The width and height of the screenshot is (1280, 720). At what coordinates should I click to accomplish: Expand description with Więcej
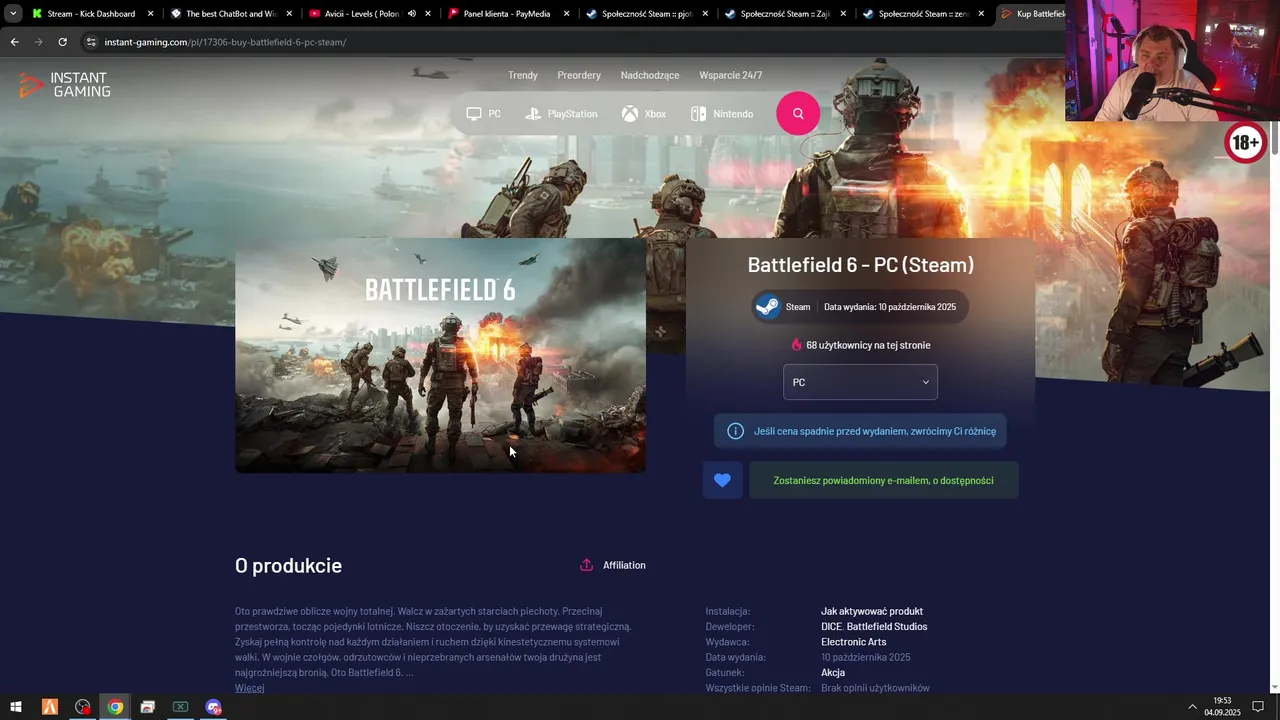(x=250, y=688)
